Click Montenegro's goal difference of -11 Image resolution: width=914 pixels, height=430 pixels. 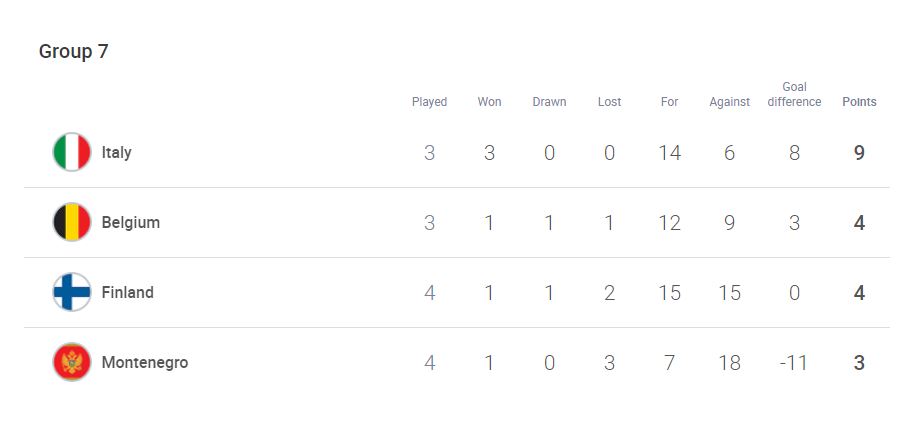[x=794, y=363]
